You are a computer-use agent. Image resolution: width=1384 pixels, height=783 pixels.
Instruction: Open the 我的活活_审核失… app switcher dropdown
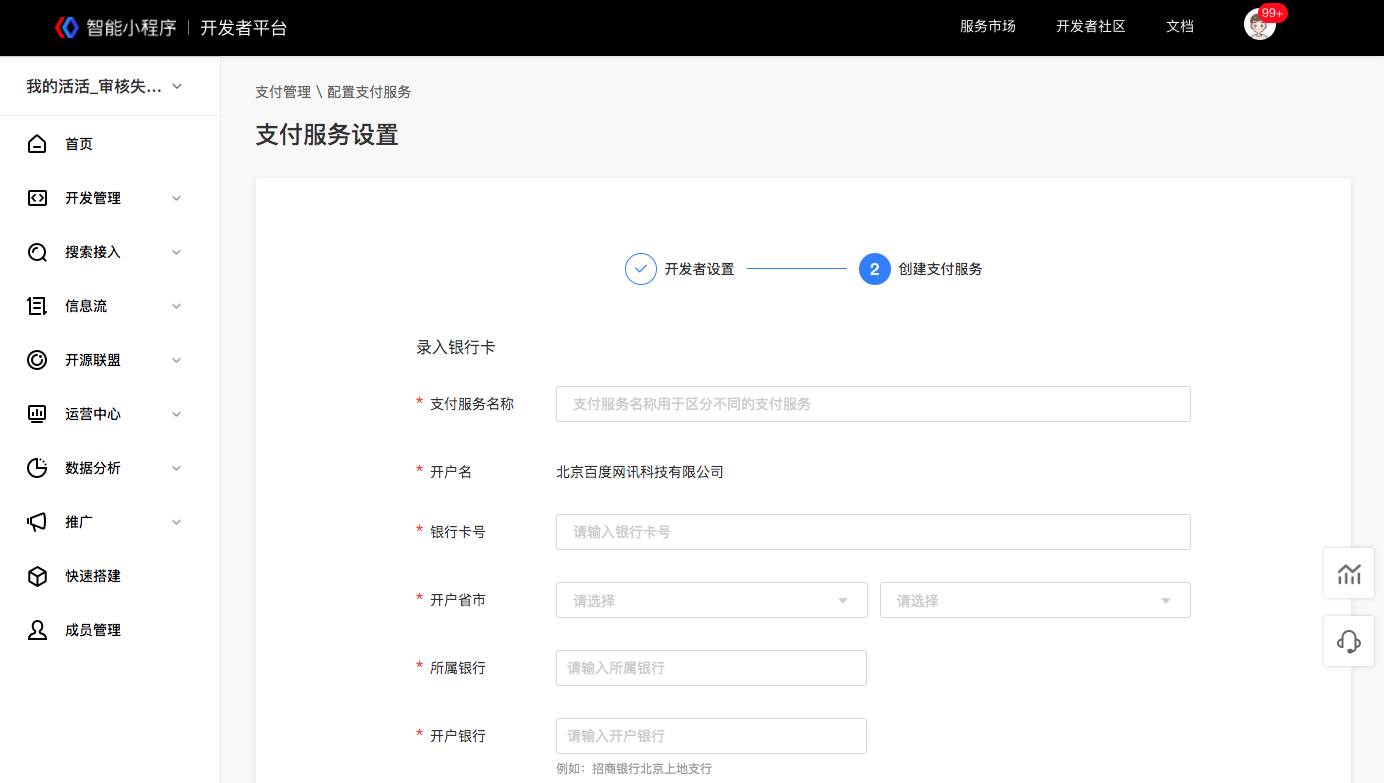[105, 87]
